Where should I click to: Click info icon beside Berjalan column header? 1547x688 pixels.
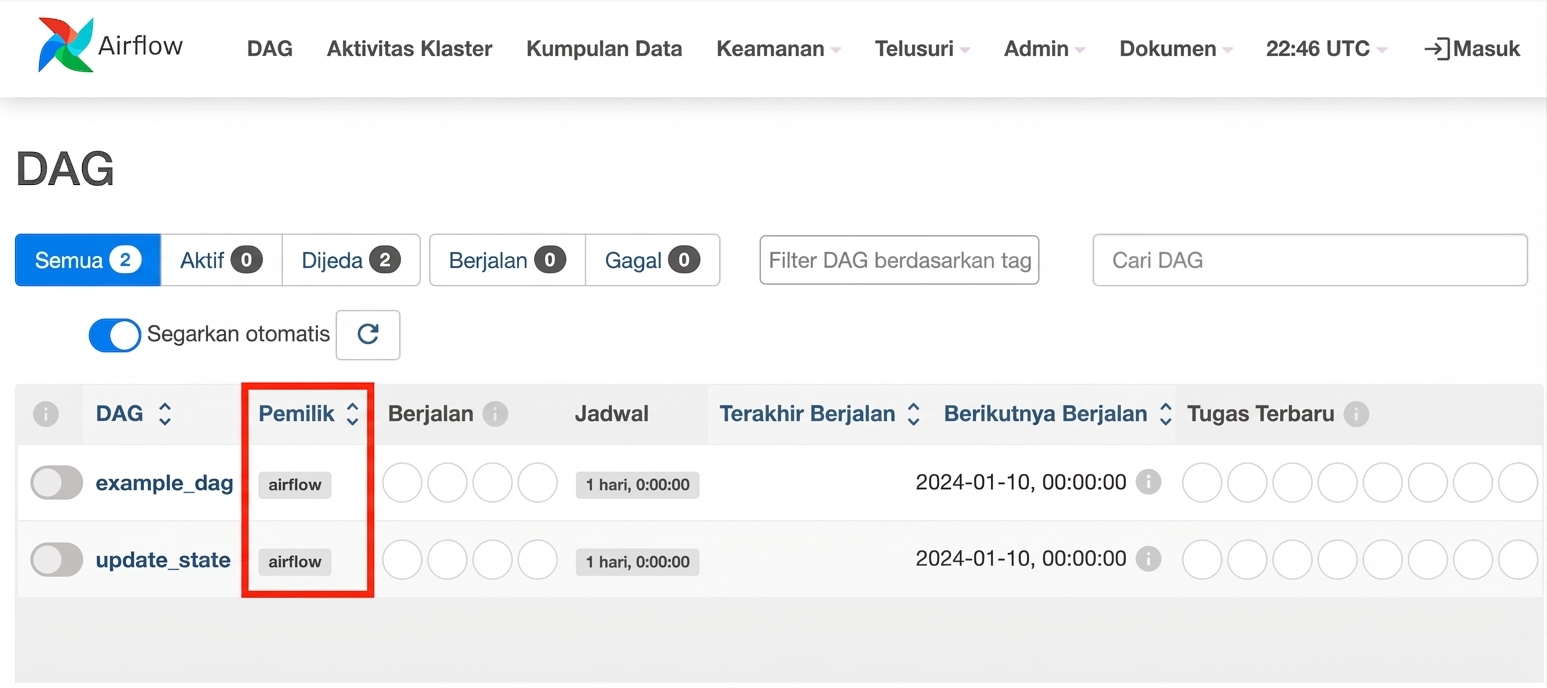[495, 414]
